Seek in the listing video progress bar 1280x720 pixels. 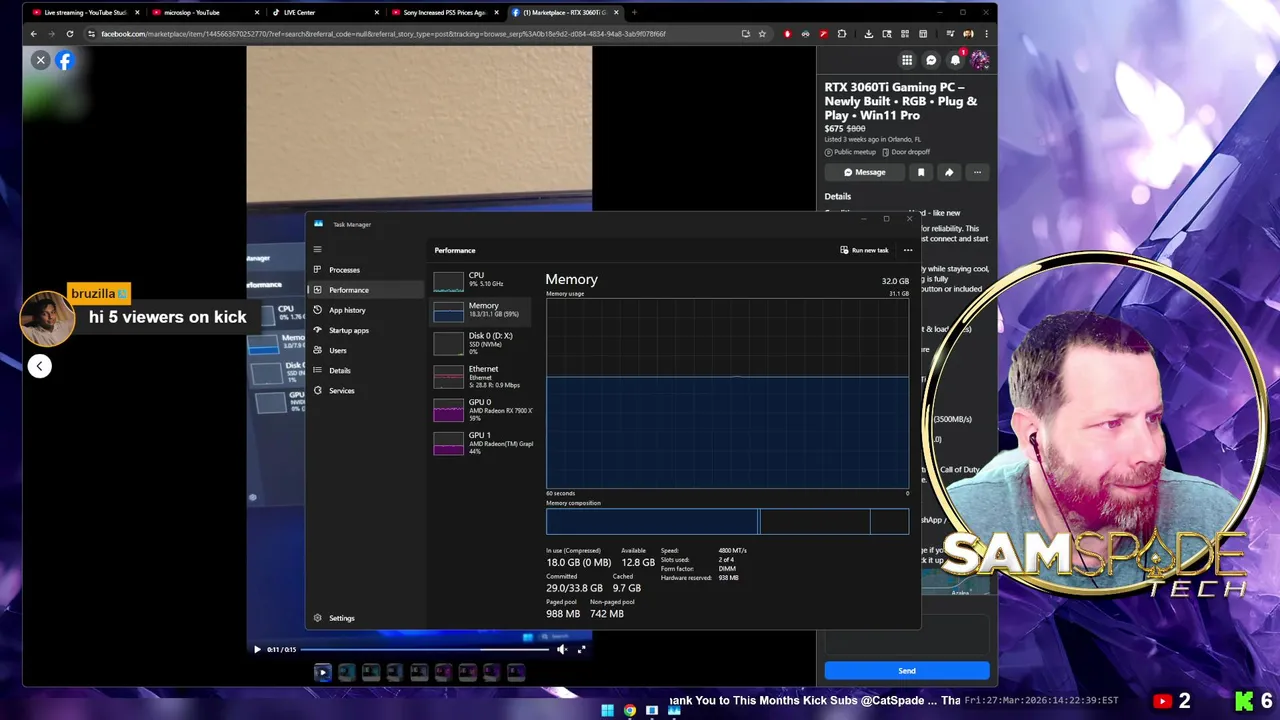[x=425, y=649]
